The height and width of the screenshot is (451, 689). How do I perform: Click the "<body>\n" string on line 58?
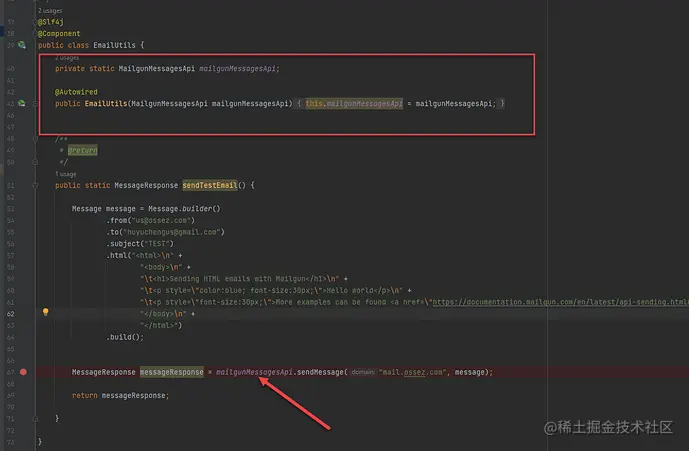pos(161,267)
